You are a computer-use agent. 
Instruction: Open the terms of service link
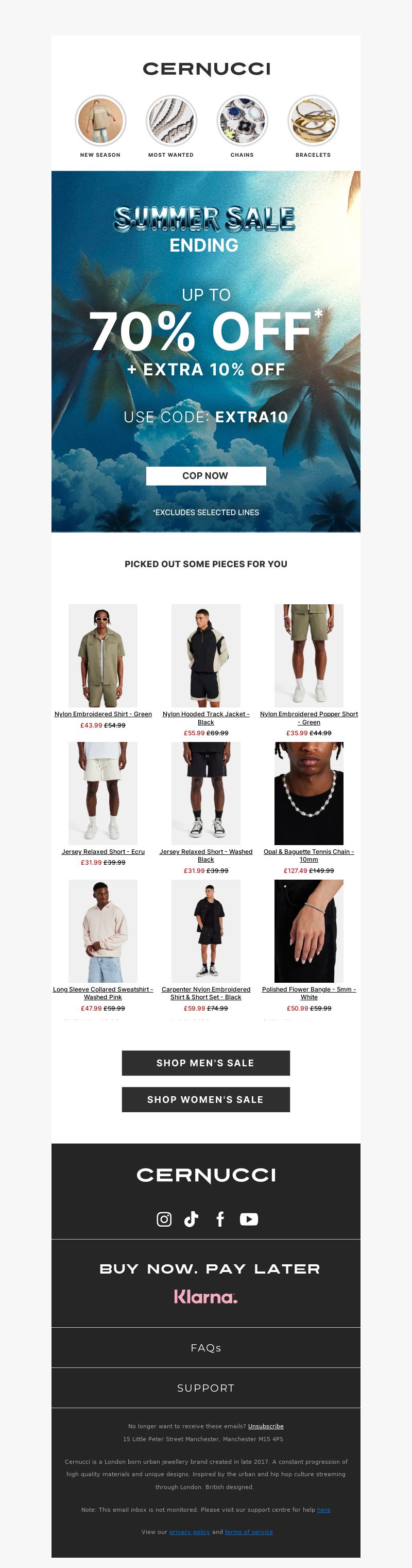[x=249, y=1531]
